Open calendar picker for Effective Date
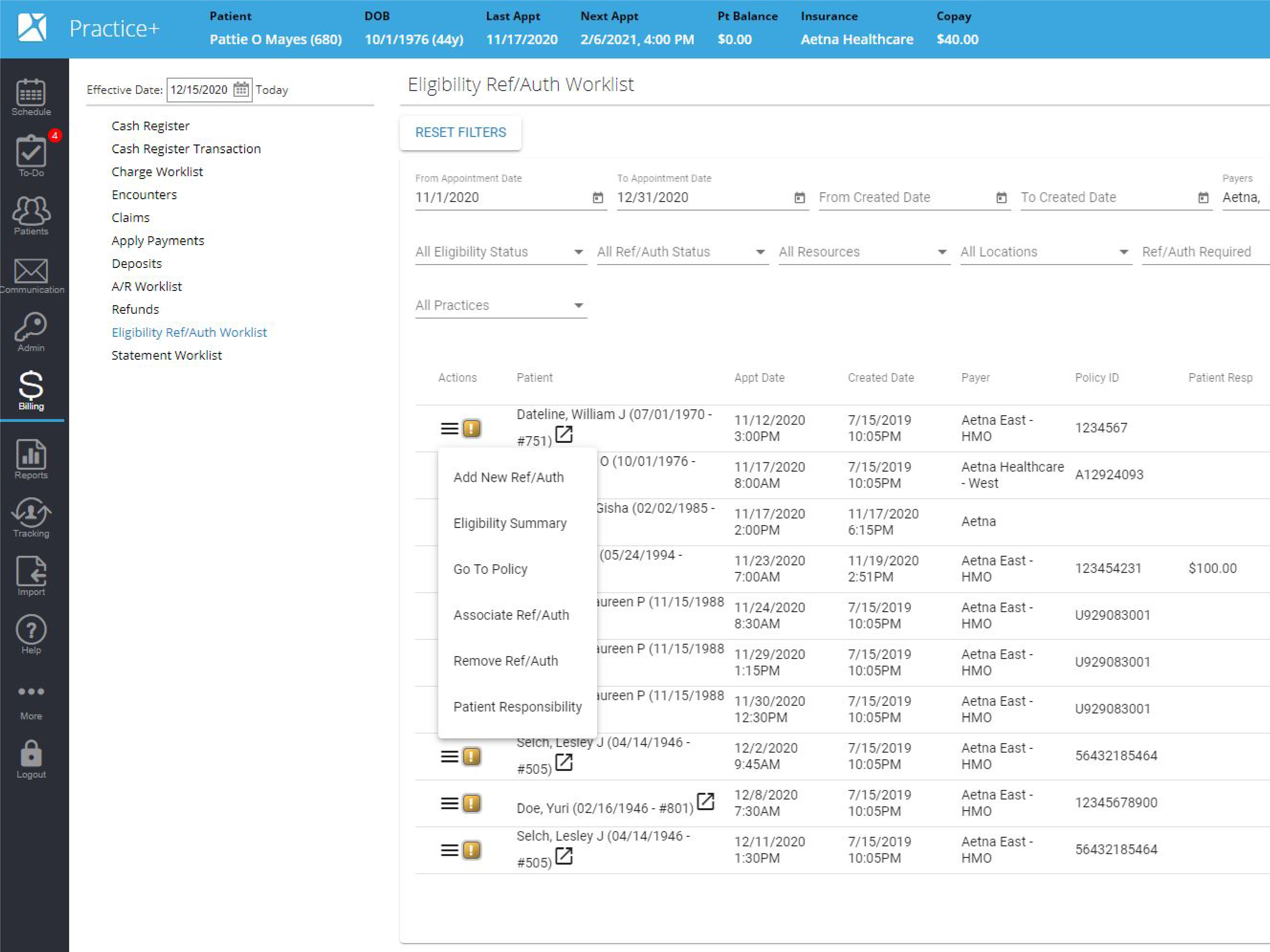Viewport: 1270px width, 952px height. tap(241, 89)
